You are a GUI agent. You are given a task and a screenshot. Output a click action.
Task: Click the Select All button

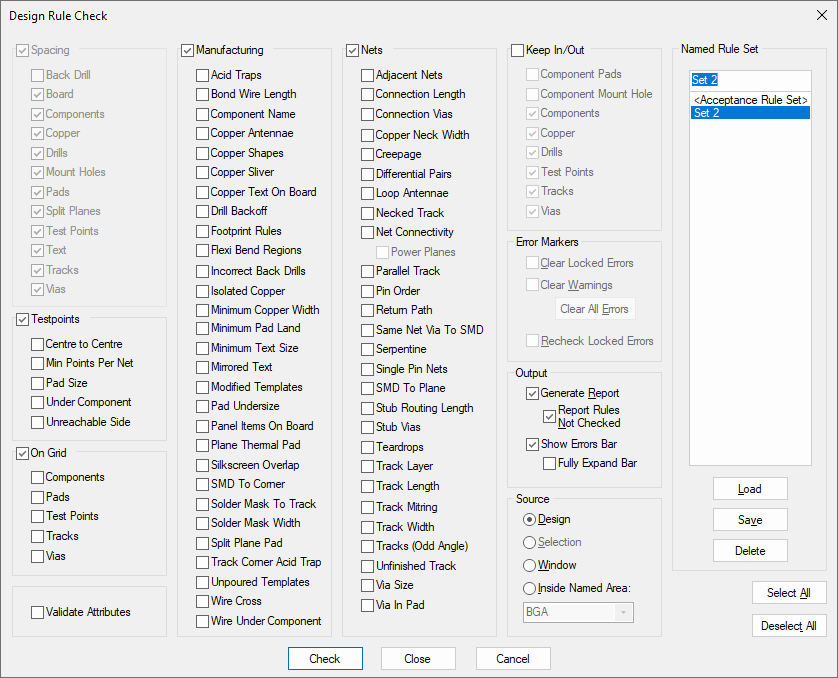789,593
